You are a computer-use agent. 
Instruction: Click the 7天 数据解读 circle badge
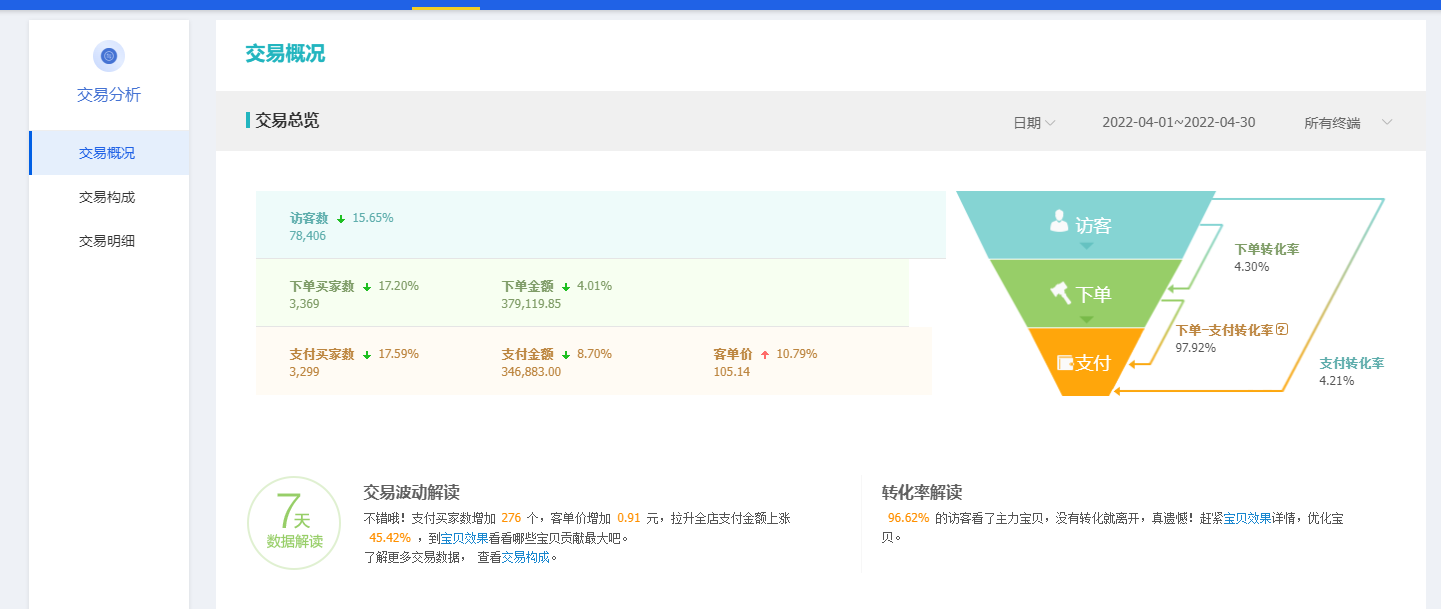[295, 523]
